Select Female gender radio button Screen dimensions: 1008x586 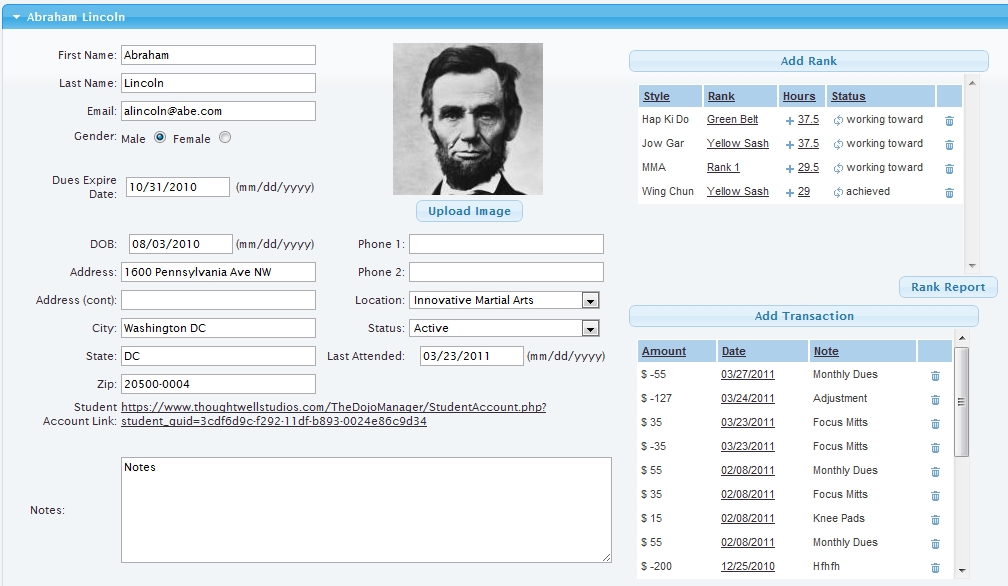pyautogui.click(x=225, y=137)
